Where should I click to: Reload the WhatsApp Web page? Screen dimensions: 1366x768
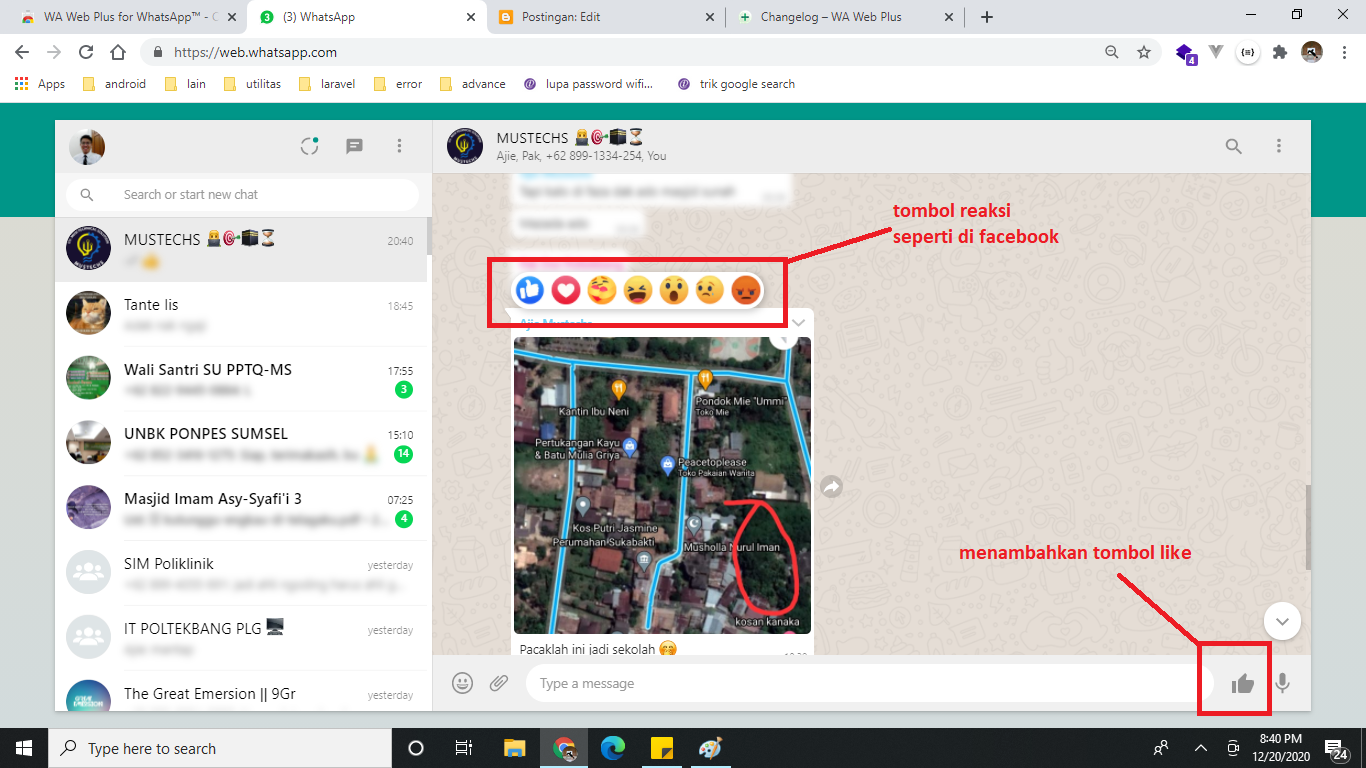click(86, 52)
